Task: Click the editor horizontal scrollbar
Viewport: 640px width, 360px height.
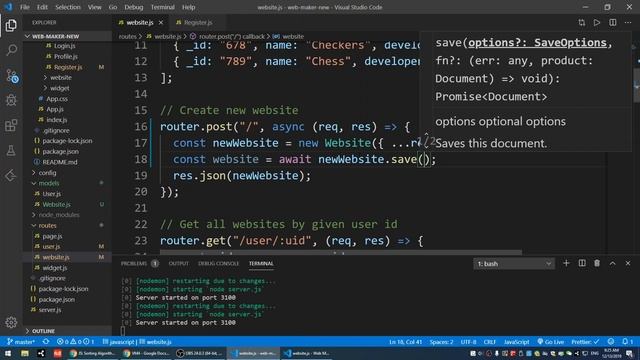Action: 341,252
